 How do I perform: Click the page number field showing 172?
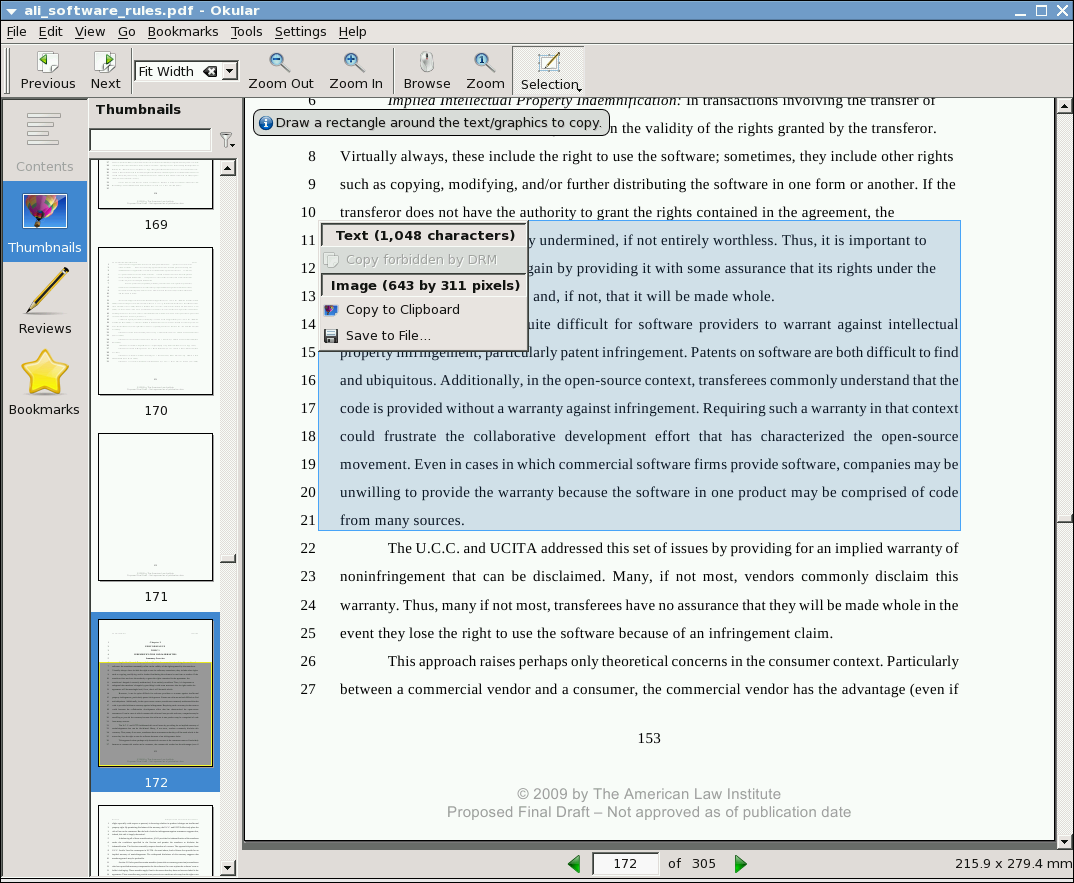(625, 864)
